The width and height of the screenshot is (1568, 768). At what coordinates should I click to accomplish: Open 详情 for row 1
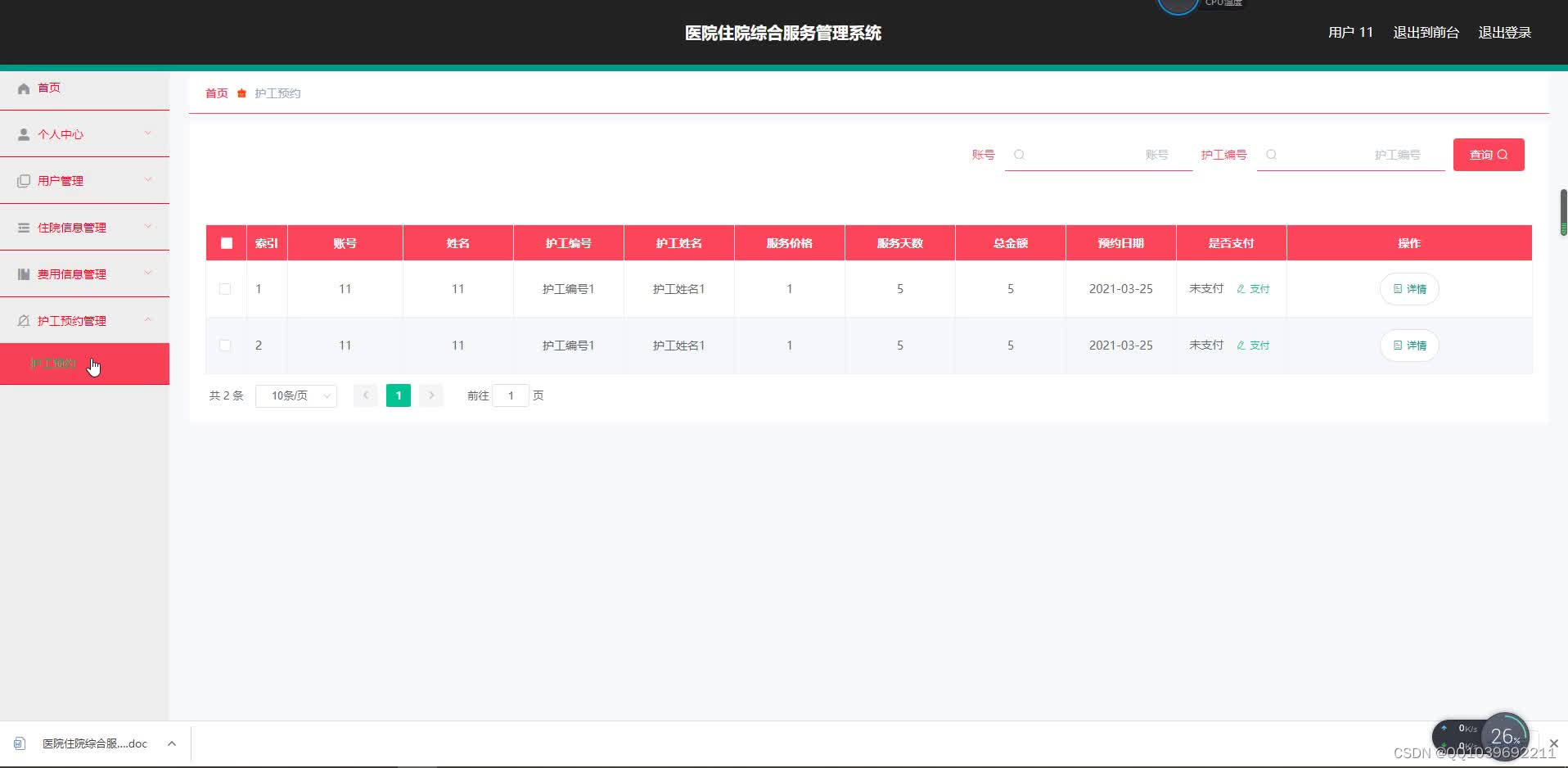(x=1409, y=289)
